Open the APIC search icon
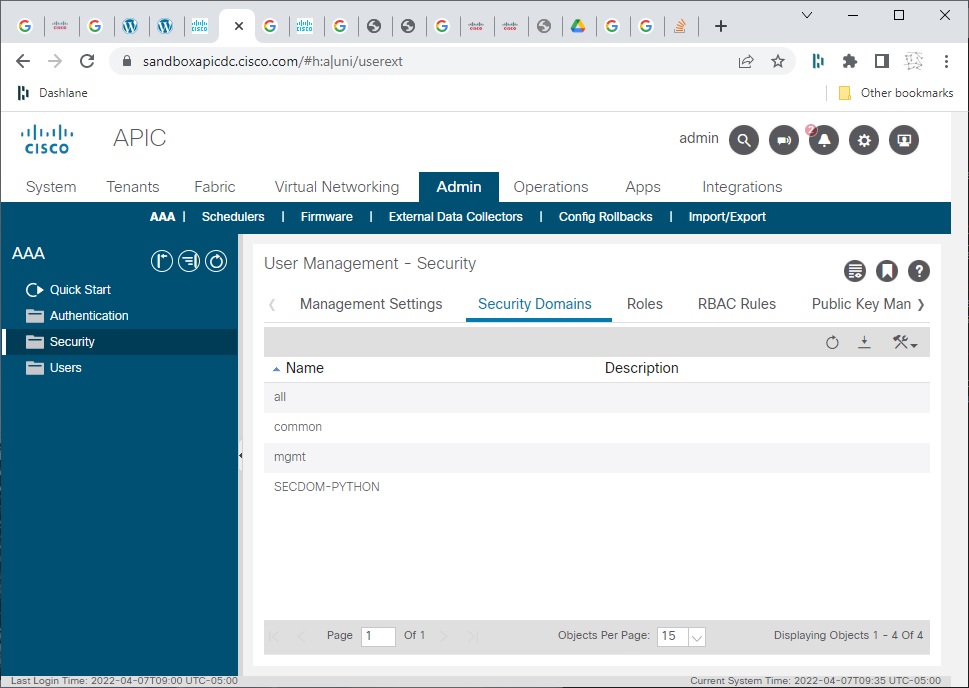The image size is (969, 688). 743,140
